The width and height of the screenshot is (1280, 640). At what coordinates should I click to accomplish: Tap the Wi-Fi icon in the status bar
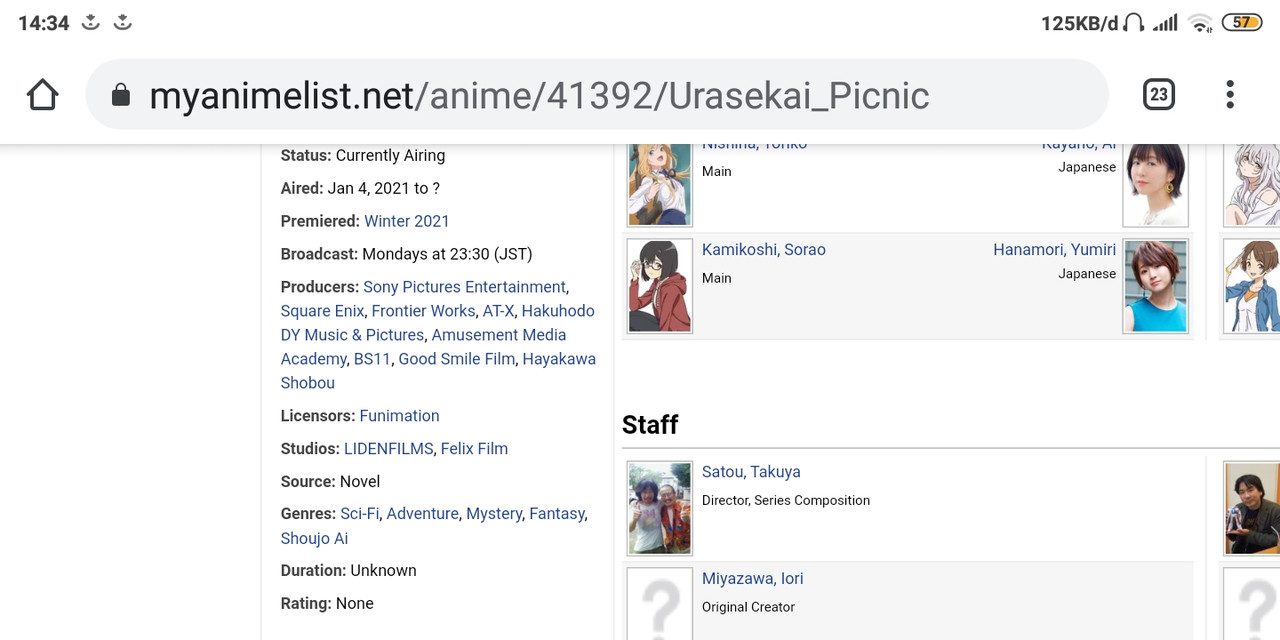(x=1200, y=22)
